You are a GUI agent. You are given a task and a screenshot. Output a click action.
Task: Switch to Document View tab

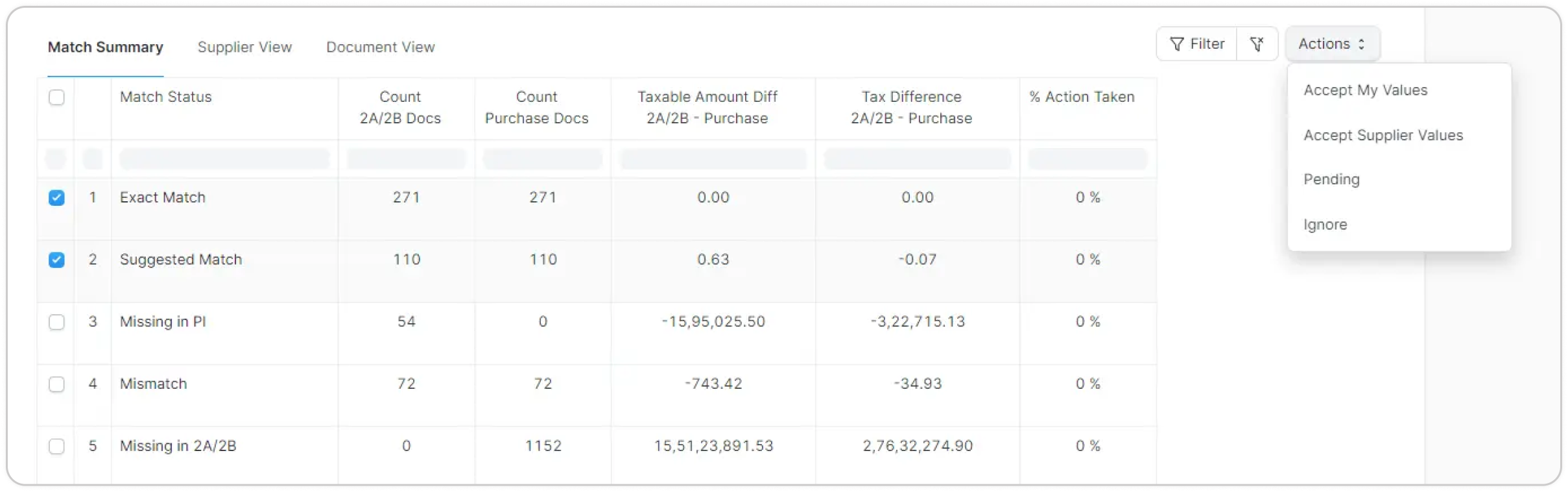point(380,47)
